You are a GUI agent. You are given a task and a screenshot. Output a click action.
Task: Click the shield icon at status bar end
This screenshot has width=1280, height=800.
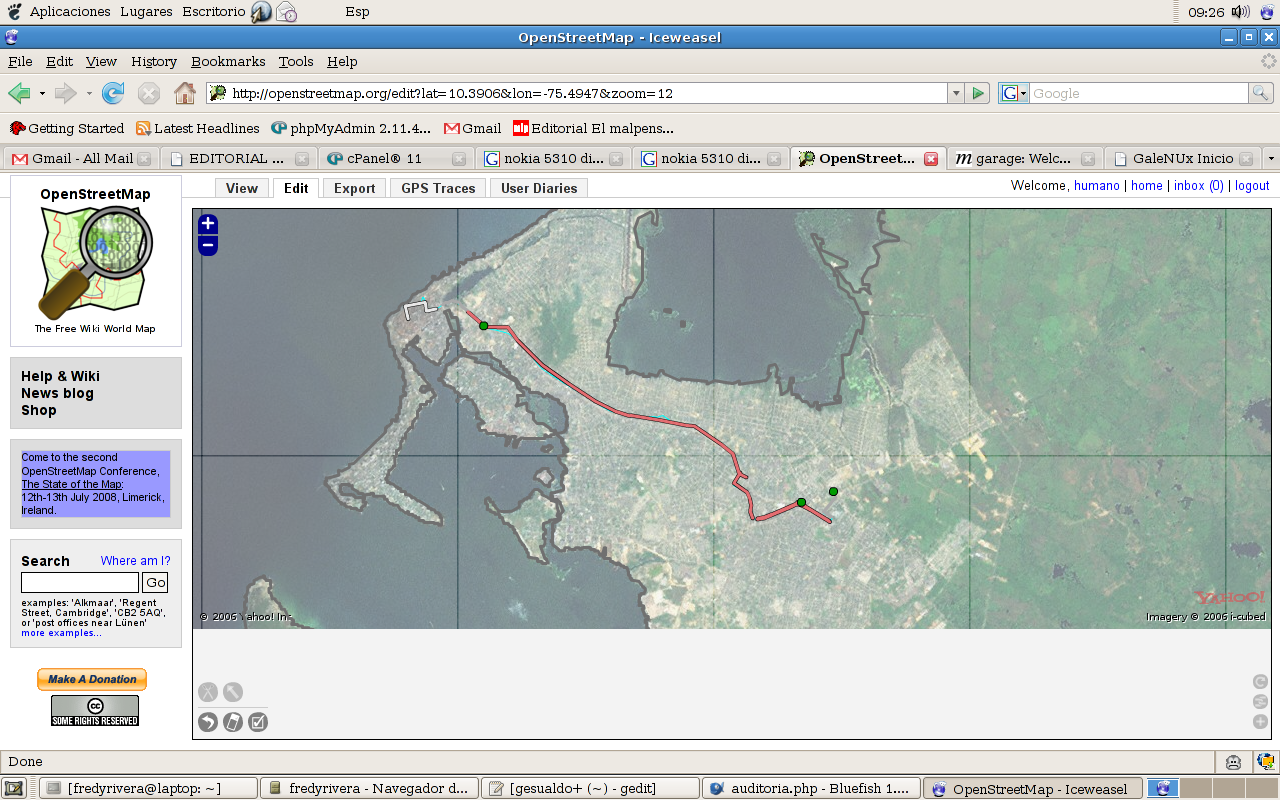[x=1266, y=762]
